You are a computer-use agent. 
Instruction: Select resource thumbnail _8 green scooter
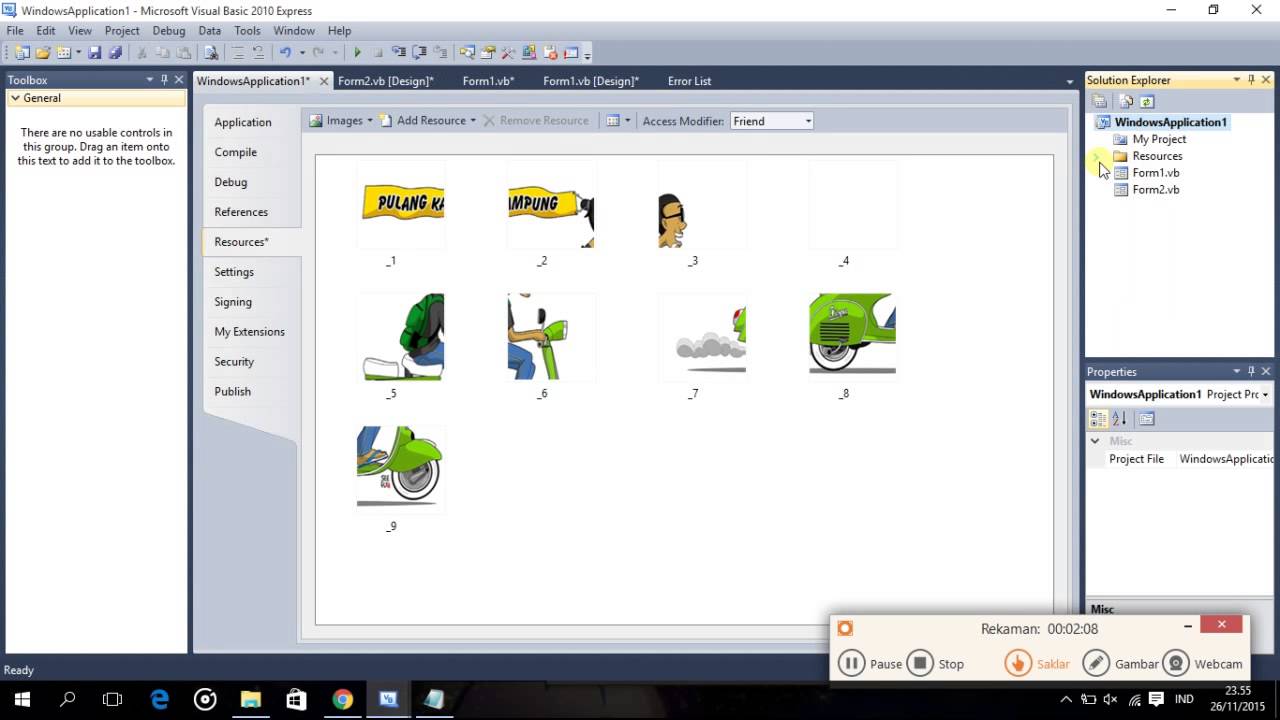pyautogui.click(x=853, y=337)
